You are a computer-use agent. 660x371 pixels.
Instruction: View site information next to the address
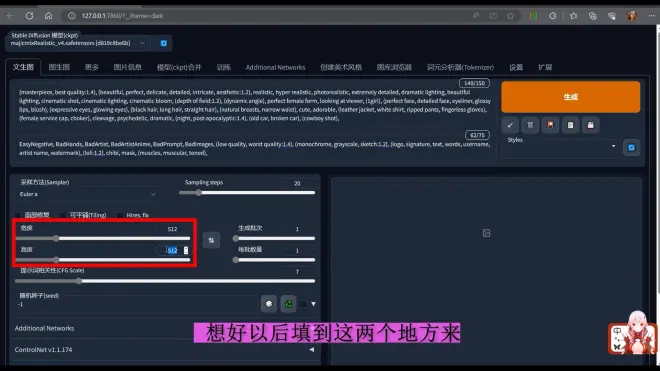(x=72, y=16)
